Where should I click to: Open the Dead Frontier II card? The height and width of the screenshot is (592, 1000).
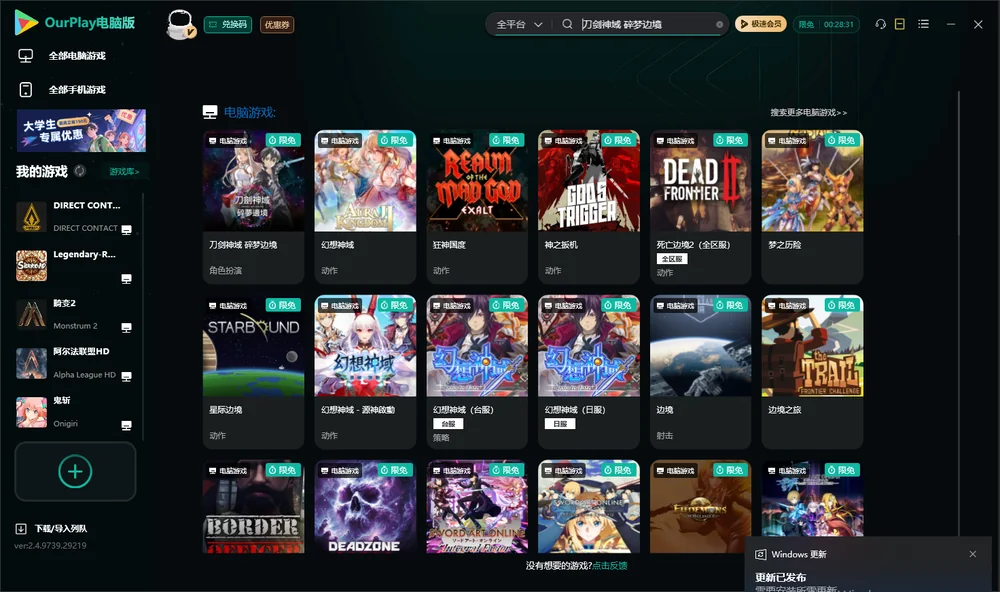[x=700, y=207]
